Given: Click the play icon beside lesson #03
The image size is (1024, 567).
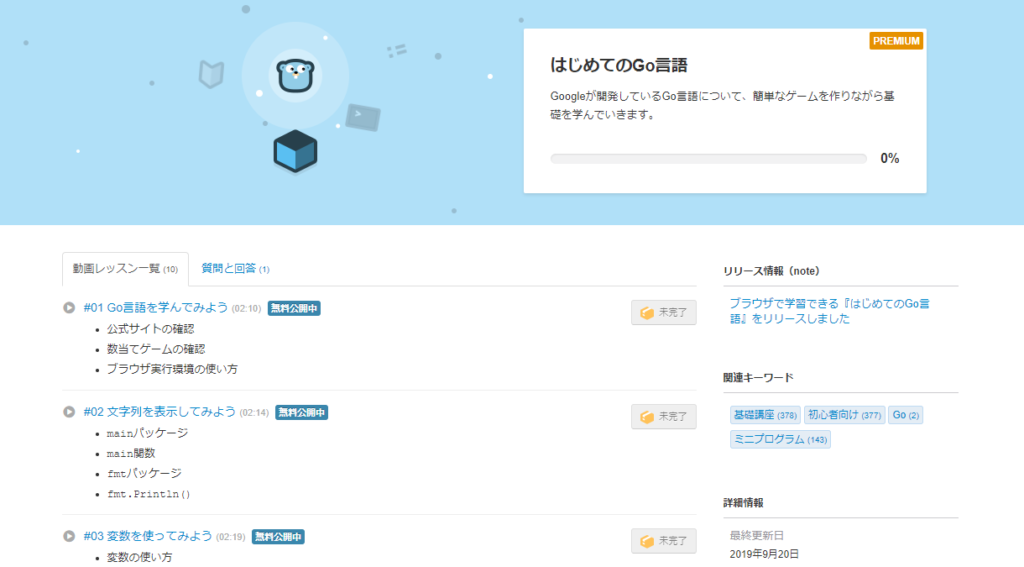Looking at the screenshot, I should point(69,536).
